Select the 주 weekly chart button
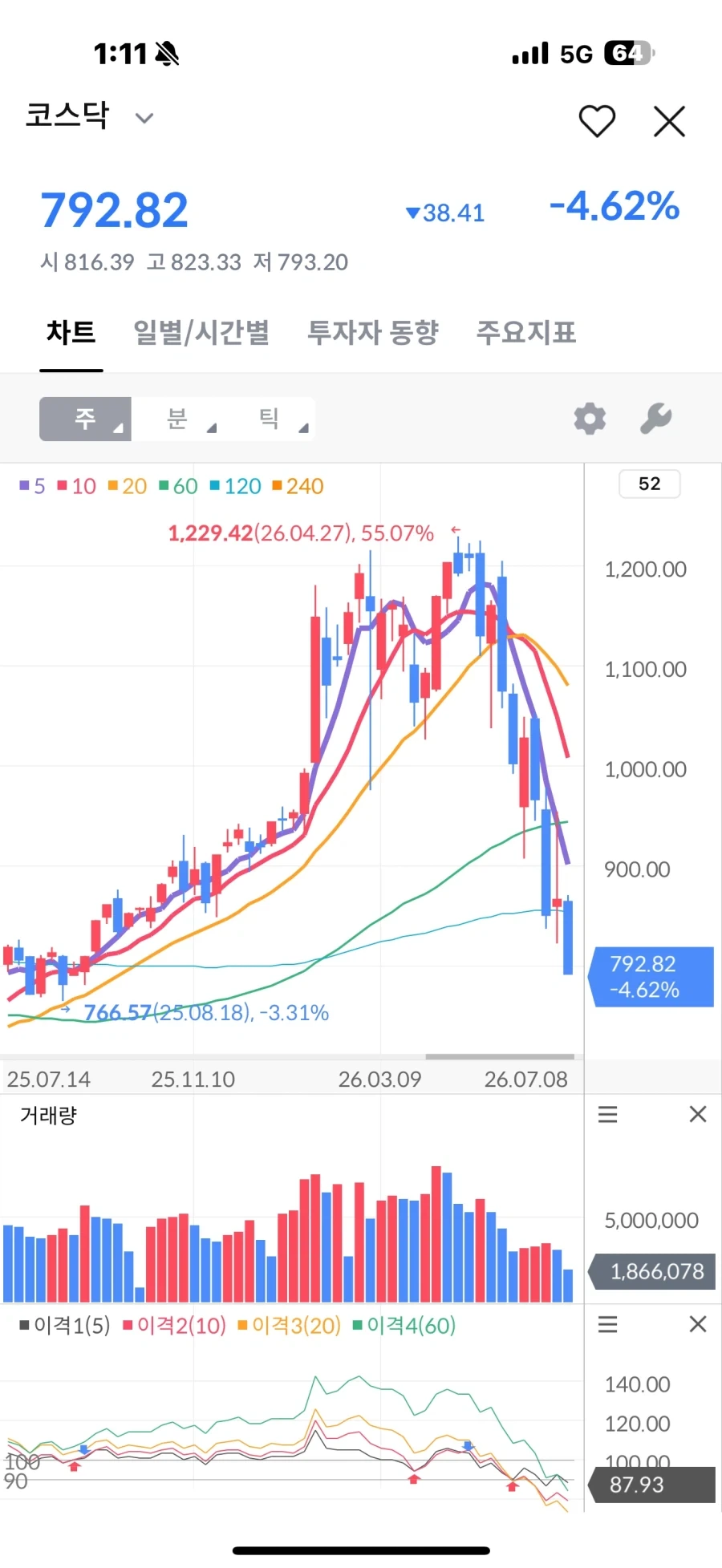Viewport: 722px width, 1568px height. click(85, 419)
